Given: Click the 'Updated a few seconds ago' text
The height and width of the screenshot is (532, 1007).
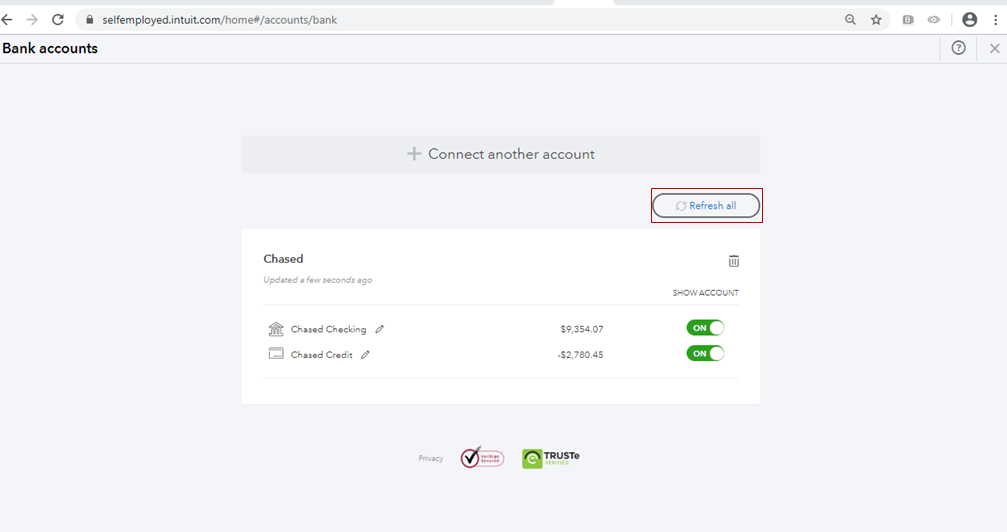Looking at the screenshot, I should click(x=318, y=280).
